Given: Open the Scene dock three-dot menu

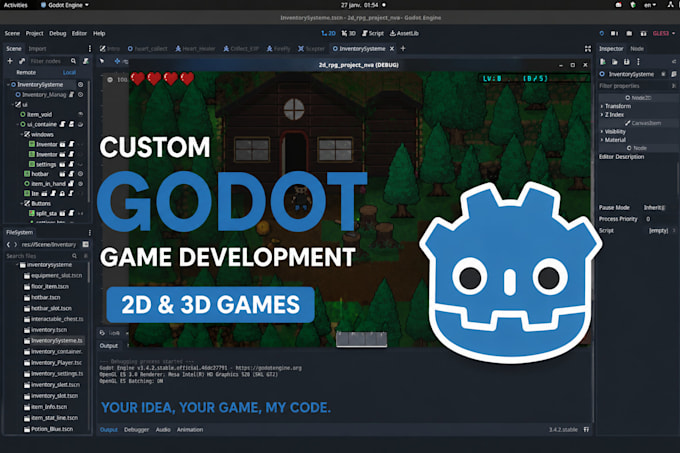Looking at the screenshot, I should click(x=90, y=49).
